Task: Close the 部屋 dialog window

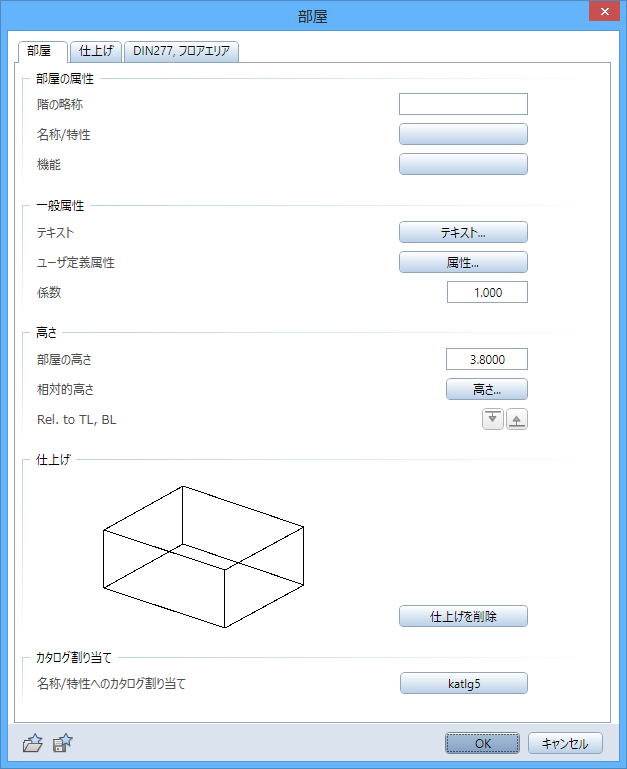Action: (602, 14)
